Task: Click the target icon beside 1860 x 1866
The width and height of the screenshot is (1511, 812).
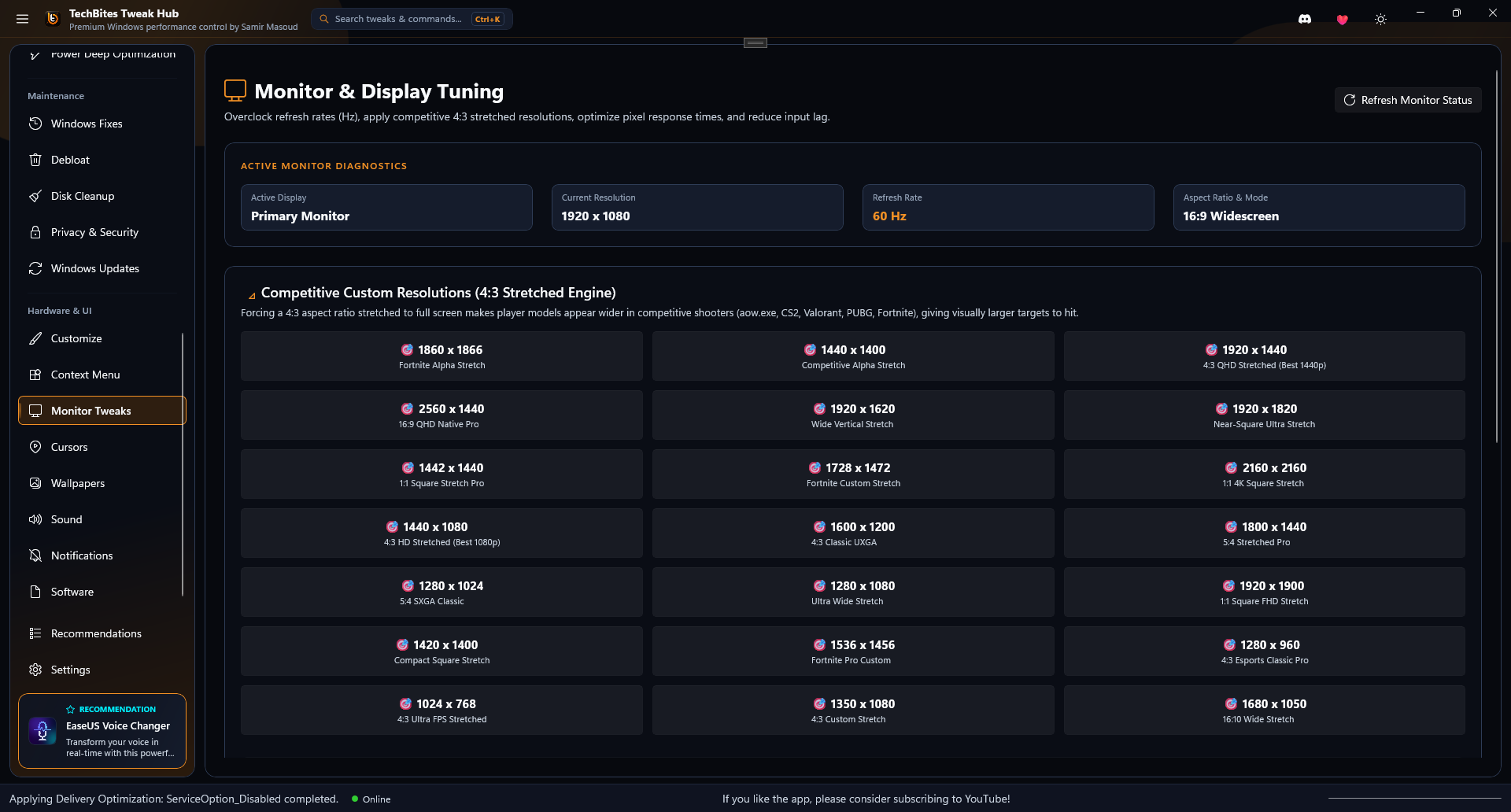Action: pos(408,350)
